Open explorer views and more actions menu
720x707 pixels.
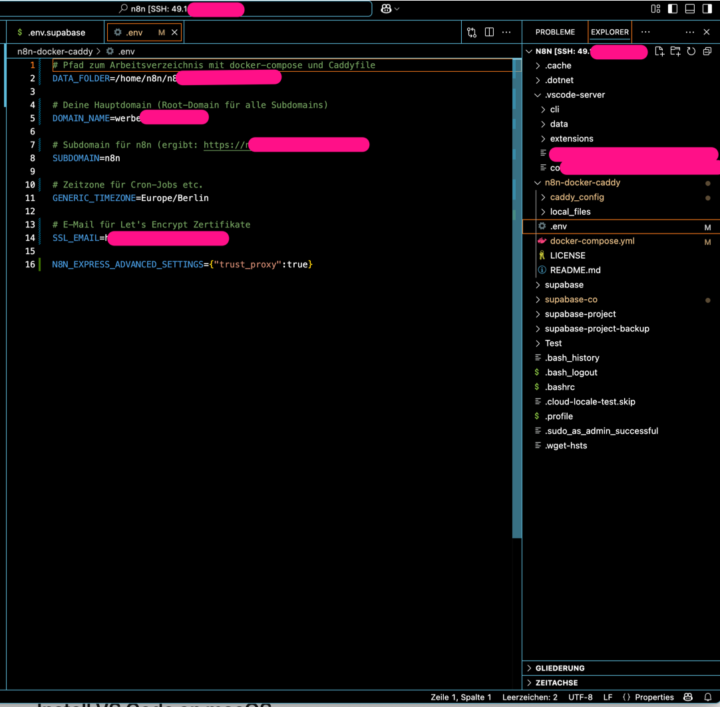coord(690,32)
